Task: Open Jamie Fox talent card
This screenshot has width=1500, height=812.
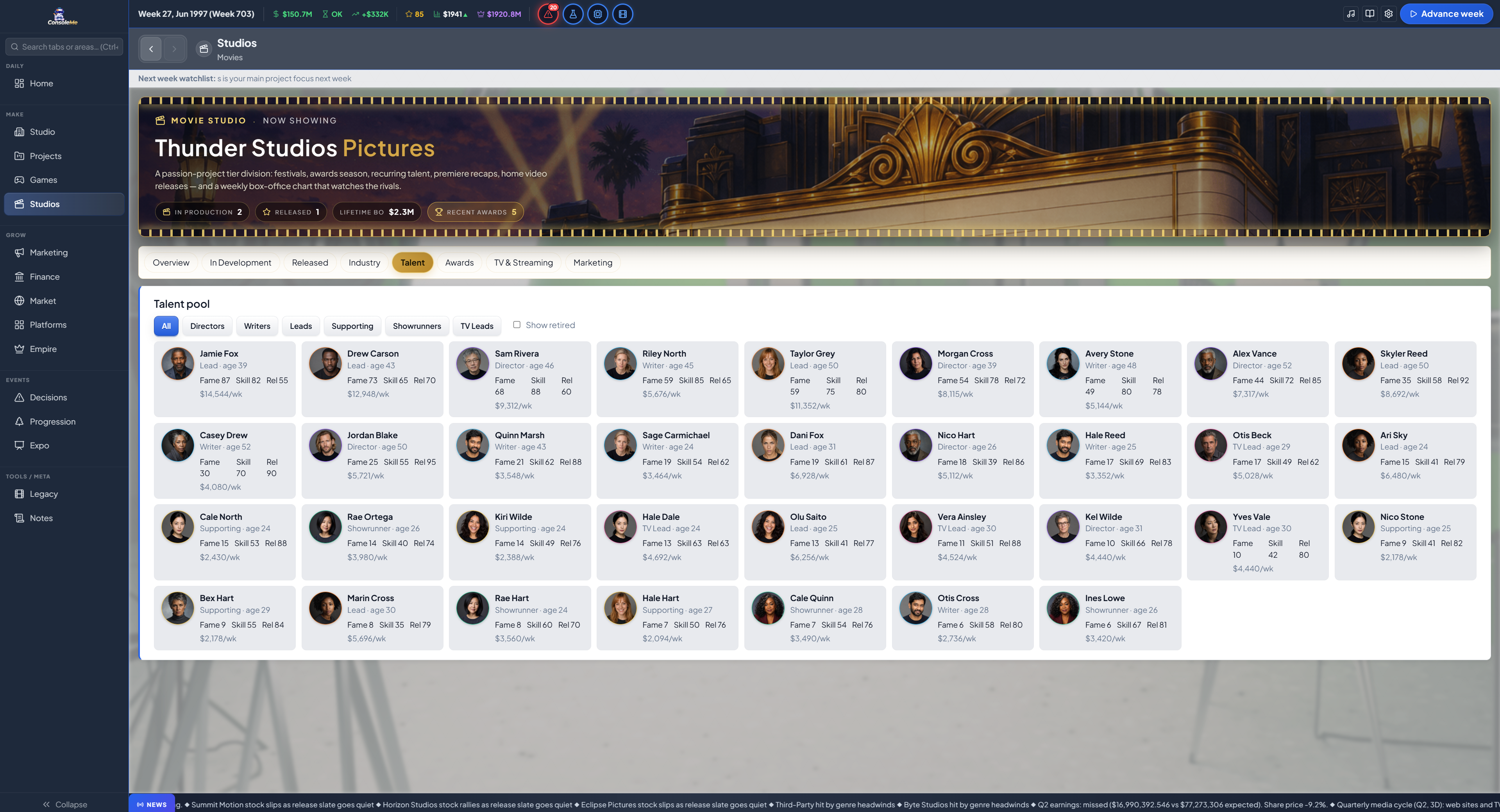Action: click(225, 379)
